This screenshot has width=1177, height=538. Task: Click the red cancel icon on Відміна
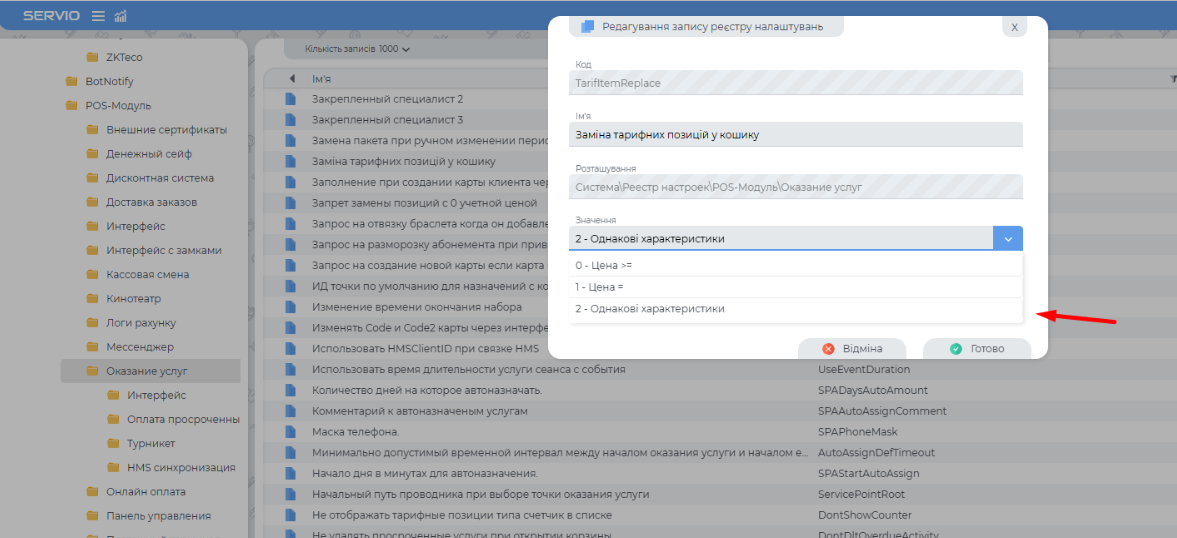pos(828,349)
